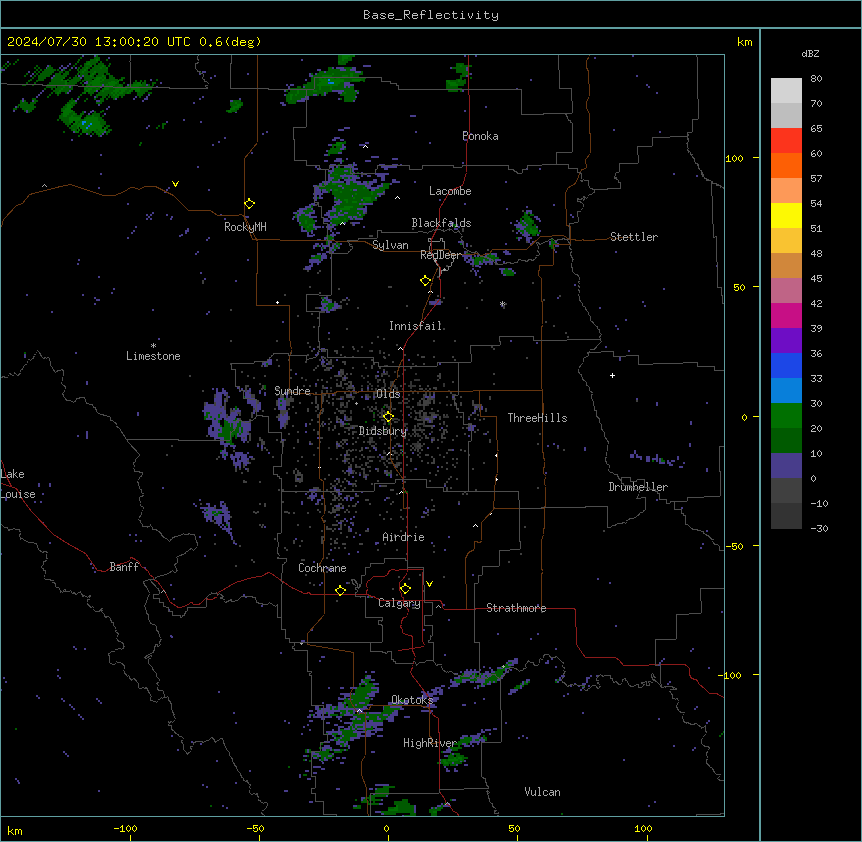Pick the orange 57-60 dBZ legend swatch

click(x=786, y=165)
